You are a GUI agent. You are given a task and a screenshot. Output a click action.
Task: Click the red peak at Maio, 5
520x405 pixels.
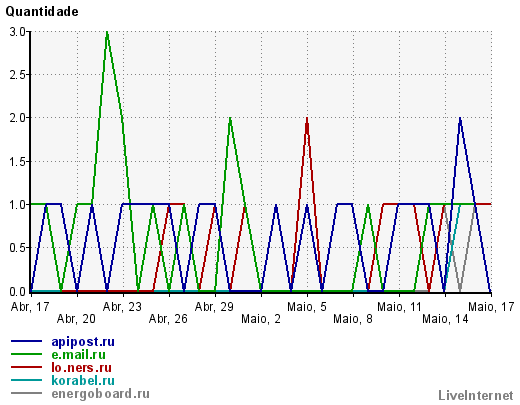pos(307,118)
